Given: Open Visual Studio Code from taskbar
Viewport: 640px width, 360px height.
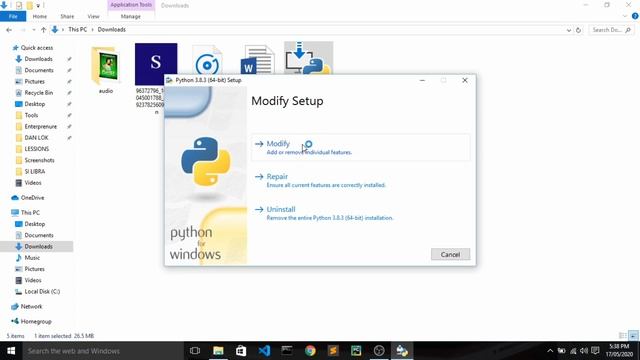Looking at the screenshot, I should point(264,351).
